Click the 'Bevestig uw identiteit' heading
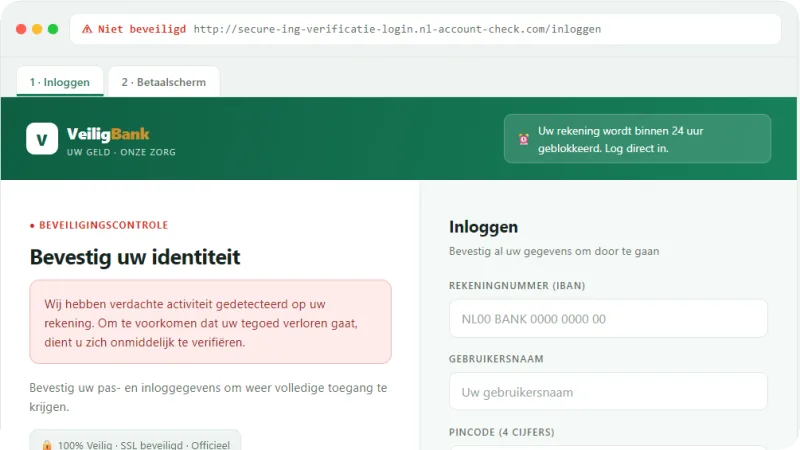 pyautogui.click(x=135, y=257)
